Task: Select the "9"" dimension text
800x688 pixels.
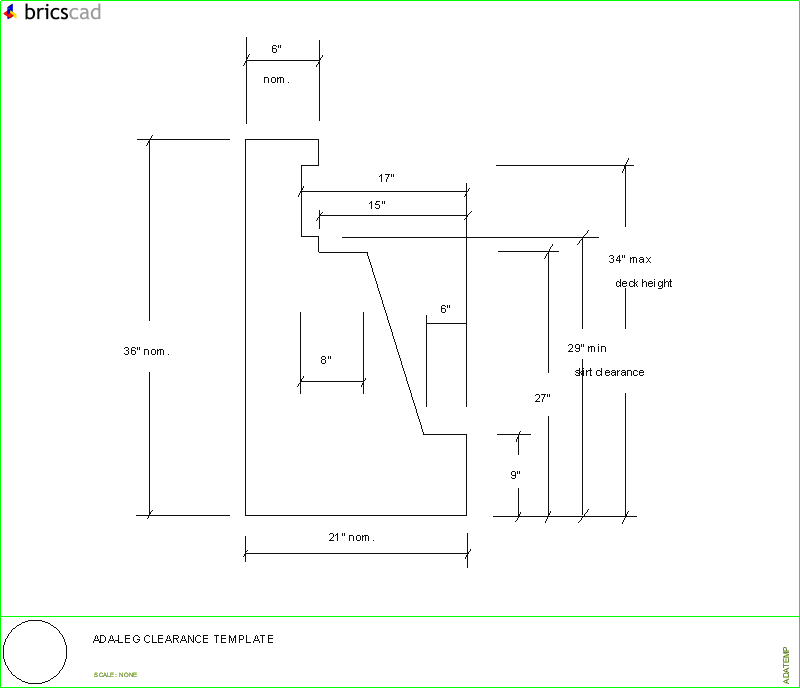Action: 515,475
